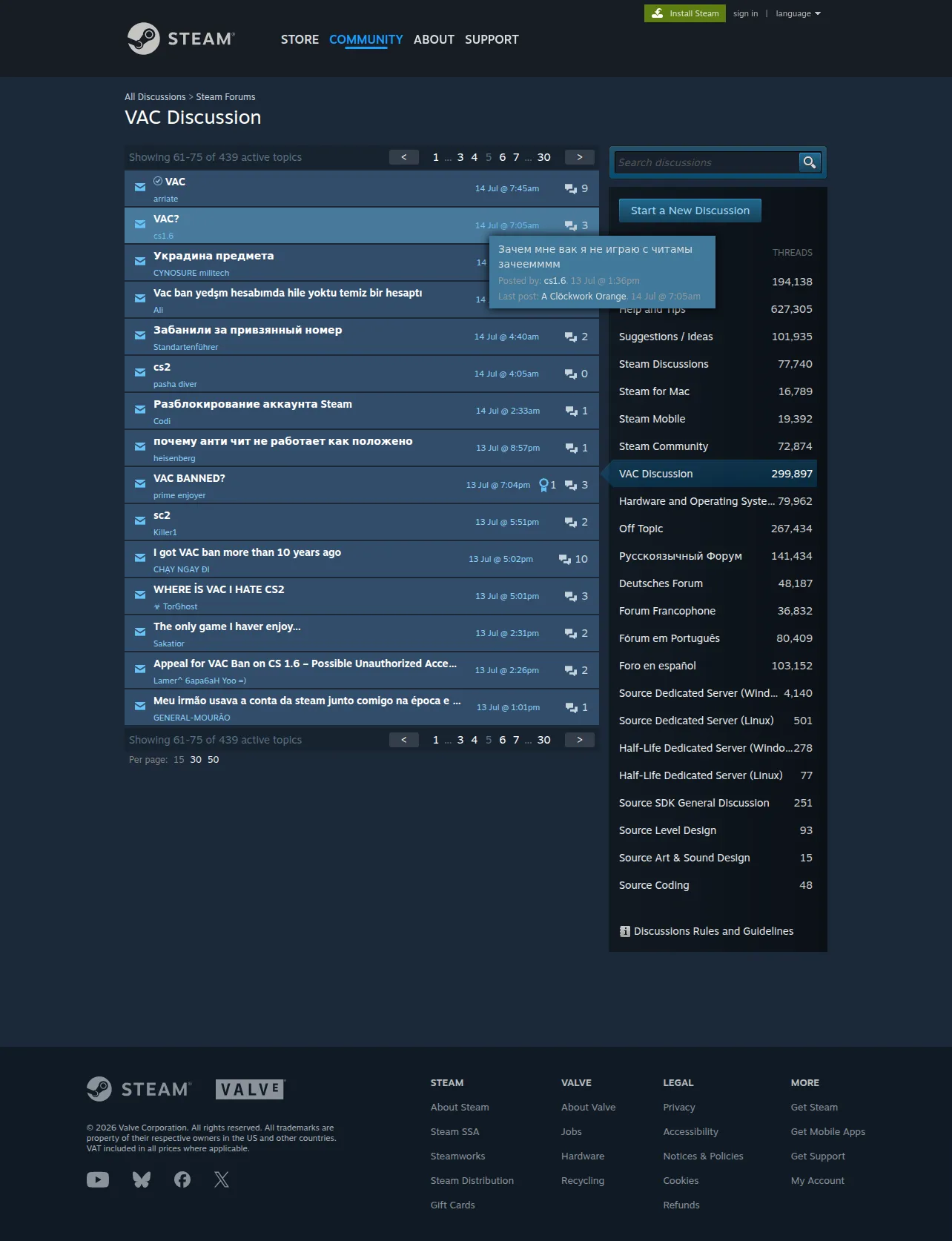Open the ABOUT menu item
Screen dimensions: 952x1241
[x=434, y=39]
